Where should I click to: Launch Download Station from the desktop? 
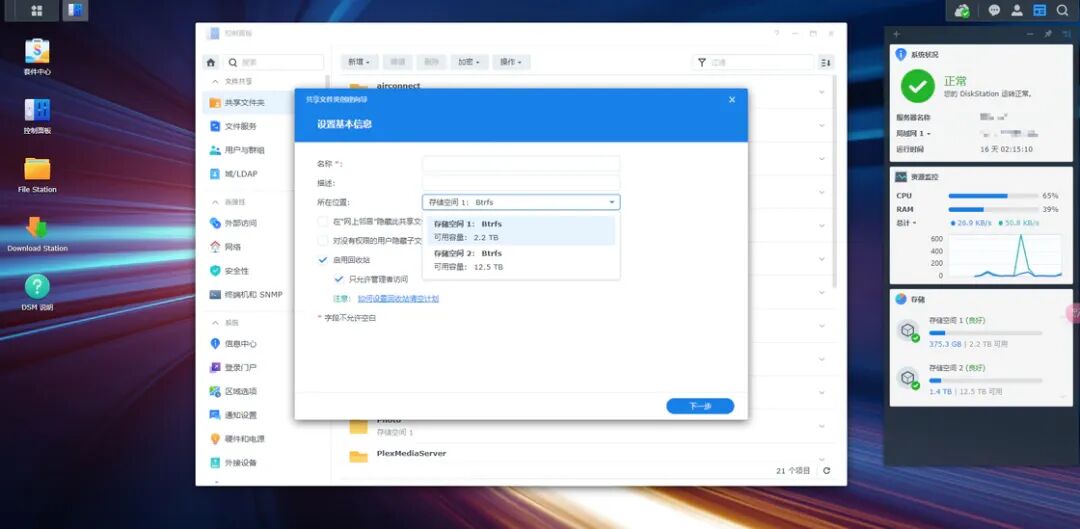pyautogui.click(x=37, y=234)
